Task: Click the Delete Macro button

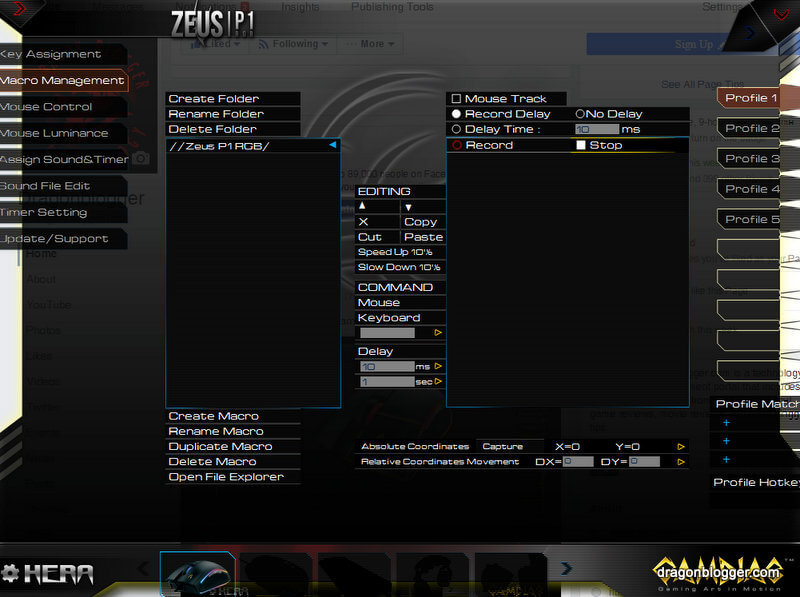Action: click(233, 462)
